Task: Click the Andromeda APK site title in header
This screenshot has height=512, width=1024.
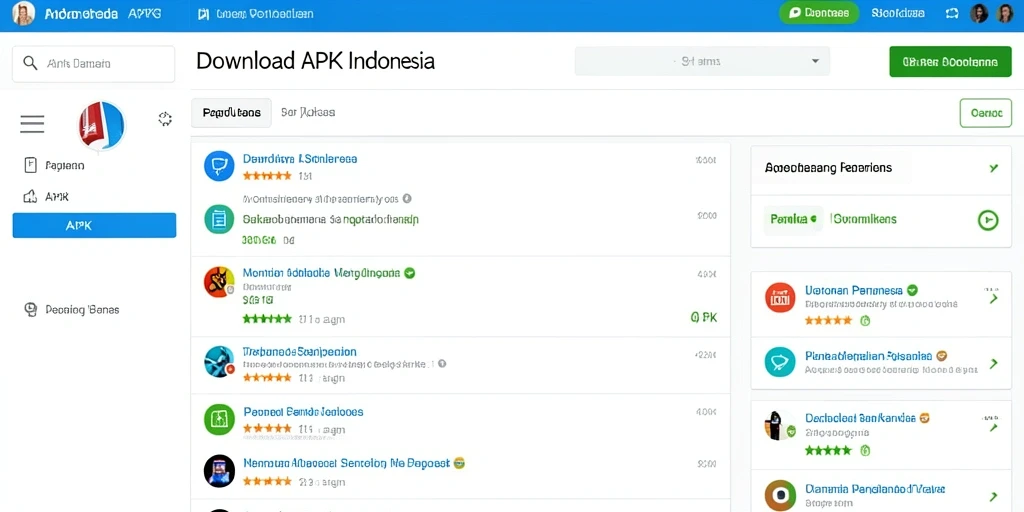Action: click(x=104, y=14)
